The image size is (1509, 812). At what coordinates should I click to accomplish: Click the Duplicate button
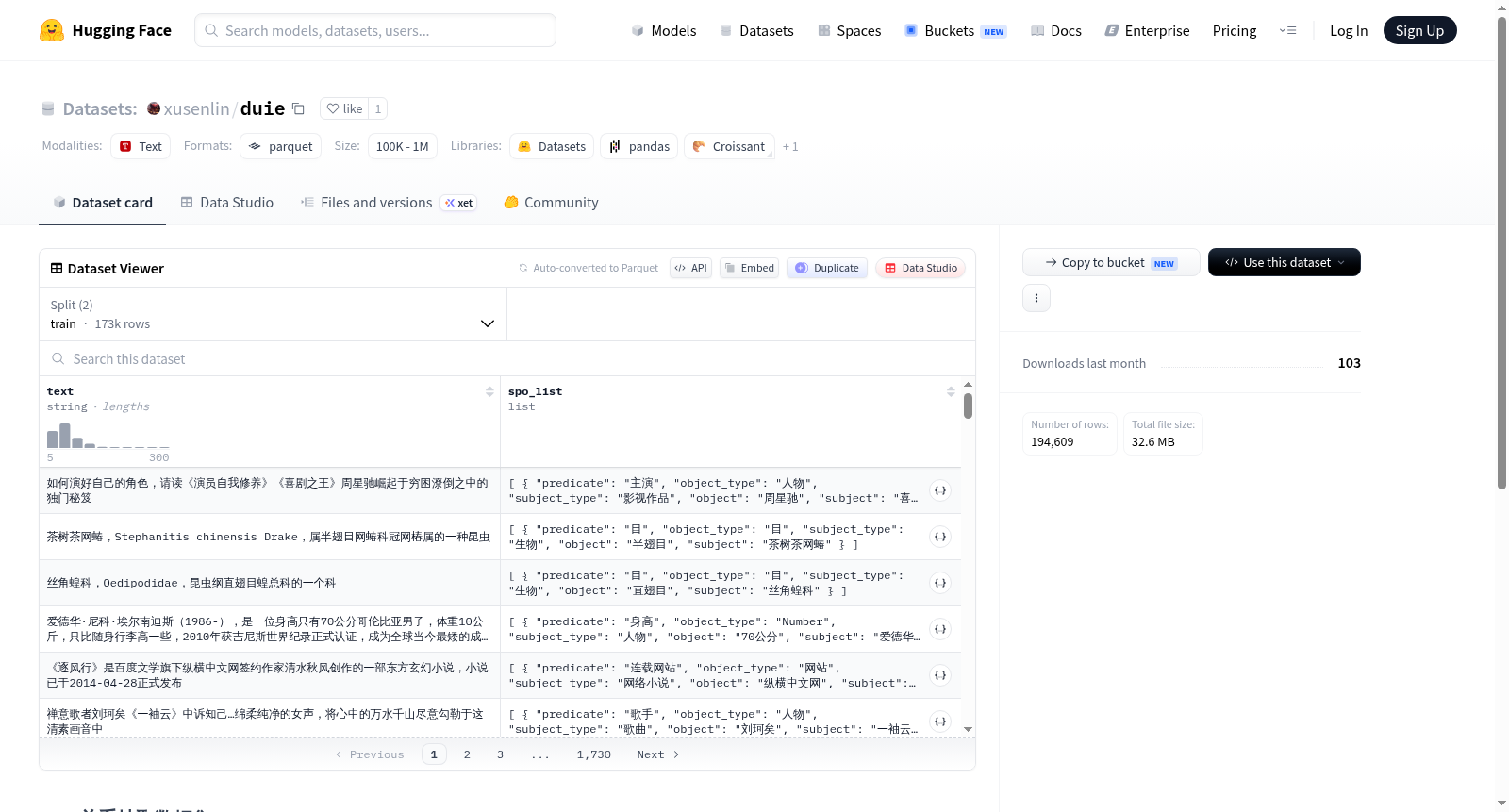point(827,268)
